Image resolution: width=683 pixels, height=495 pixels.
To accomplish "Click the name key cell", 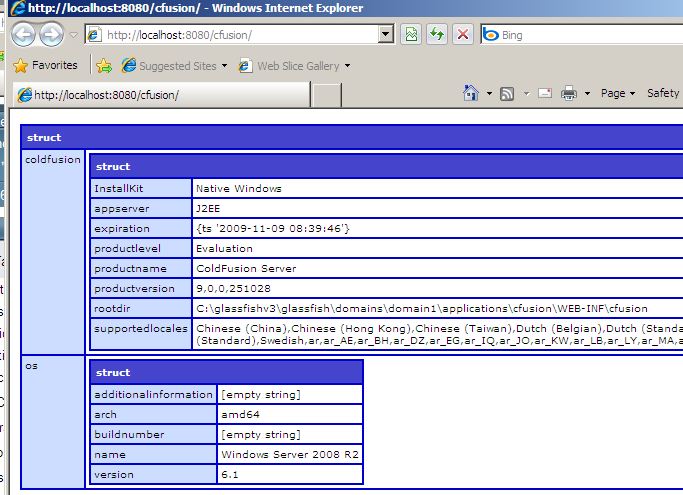I will (153, 454).
